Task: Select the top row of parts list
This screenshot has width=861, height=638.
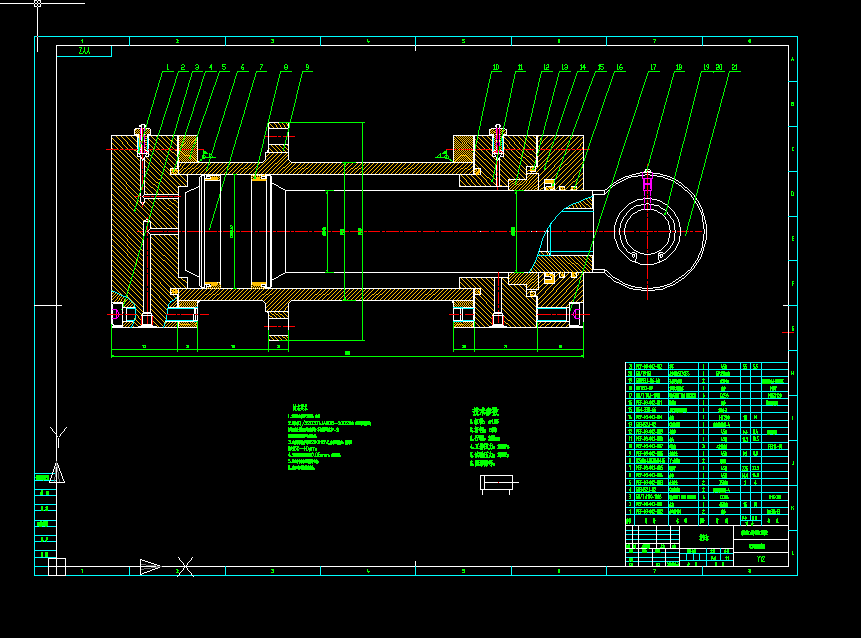Action: click(707, 366)
